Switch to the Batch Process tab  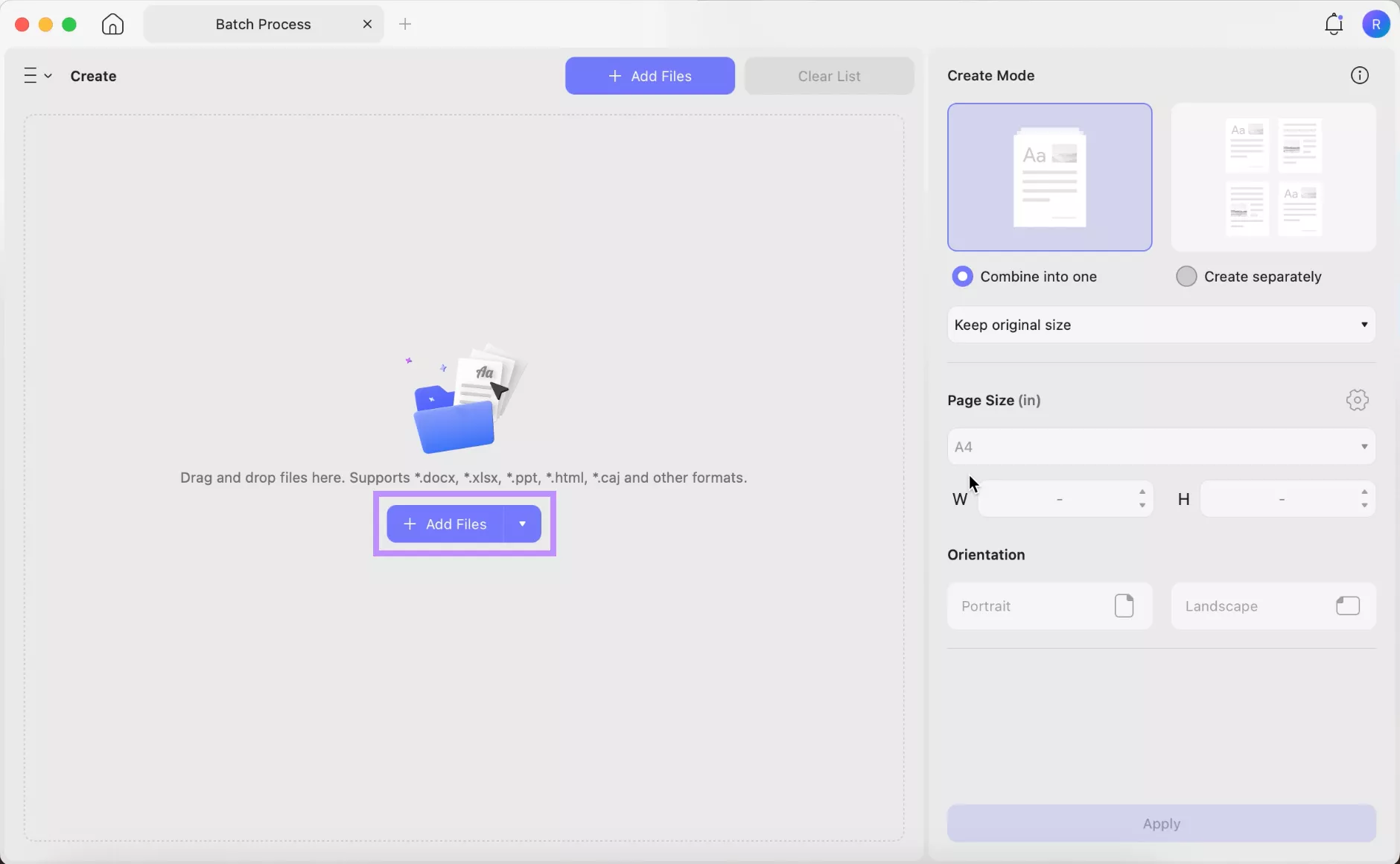(x=264, y=23)
